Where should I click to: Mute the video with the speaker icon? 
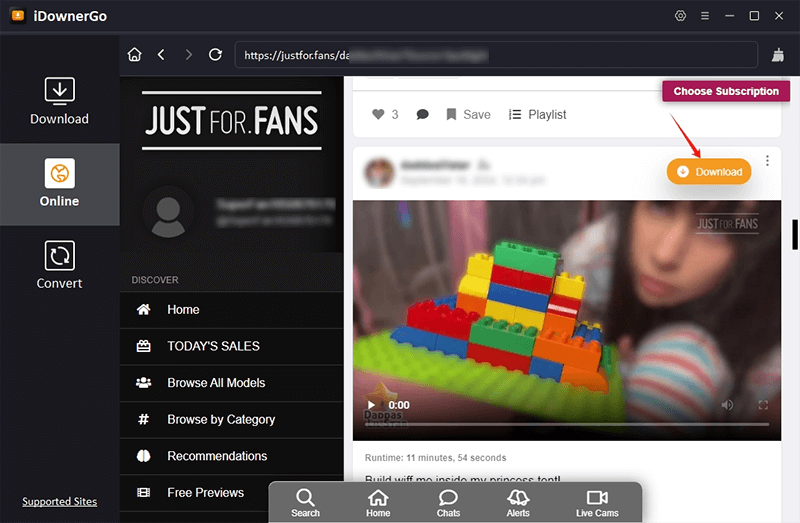coord(727,405)
